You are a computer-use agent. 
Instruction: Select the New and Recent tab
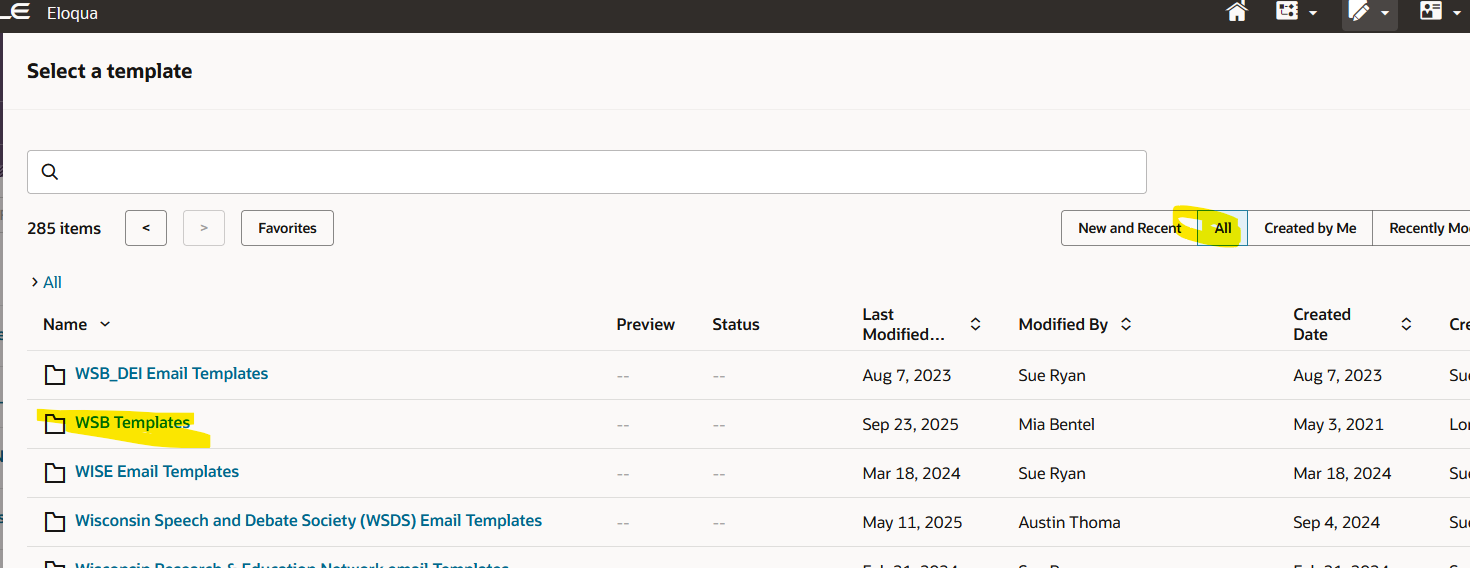coord(1130,228)
